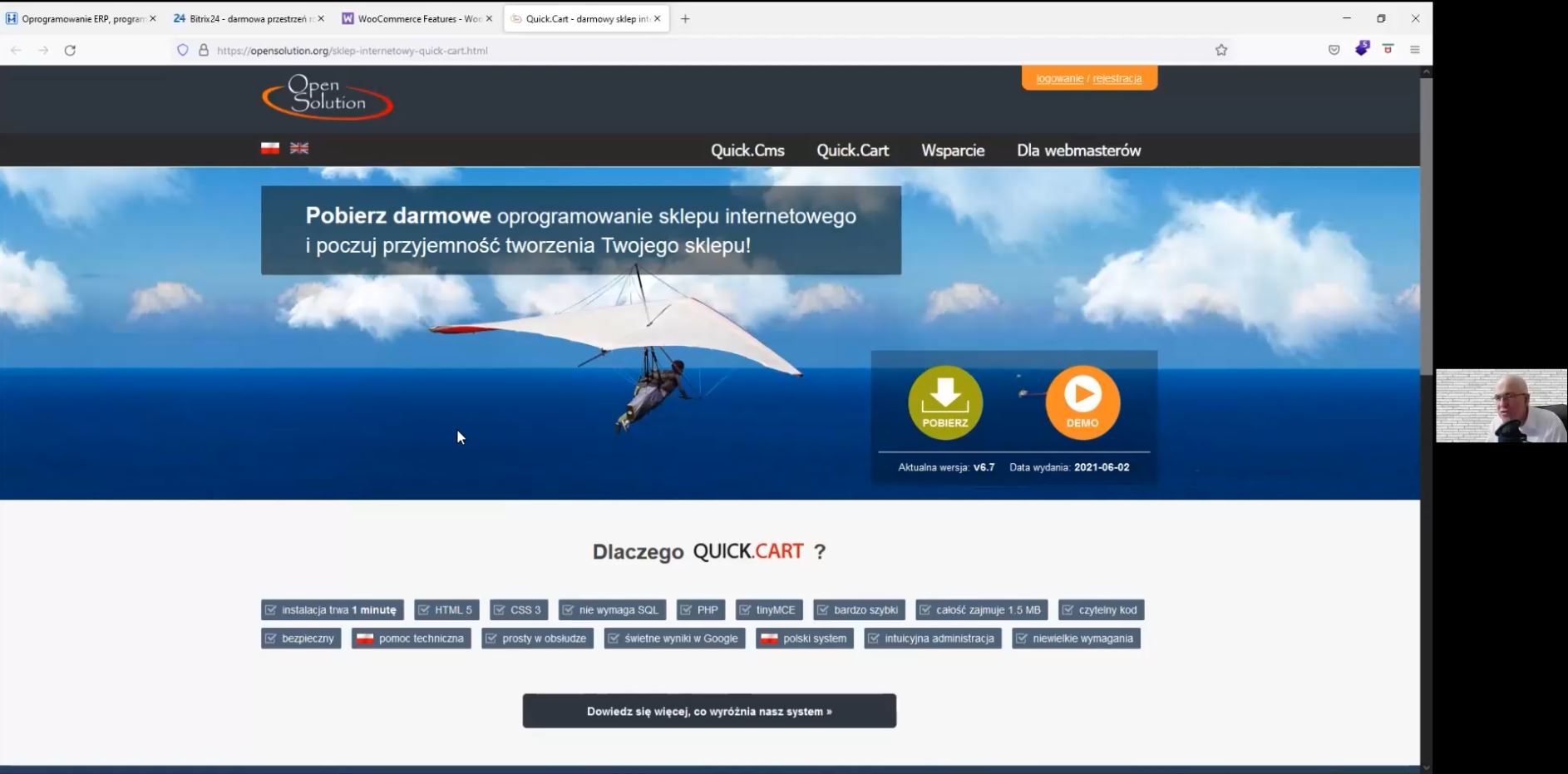Click the padlock site info icon
Viewport: 1568px width, 774px height.
(204, 50)
